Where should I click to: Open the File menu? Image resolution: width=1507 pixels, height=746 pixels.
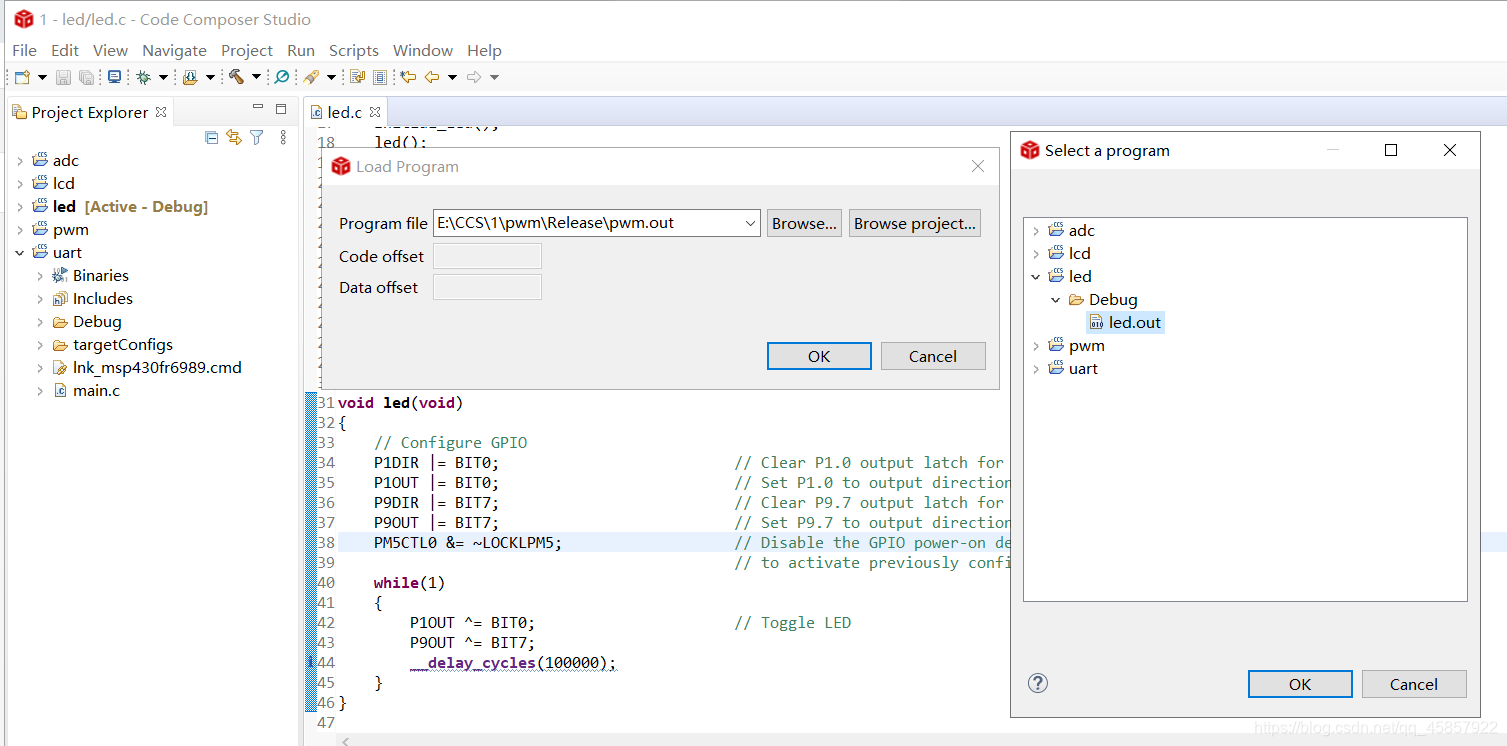click(24, 50)
